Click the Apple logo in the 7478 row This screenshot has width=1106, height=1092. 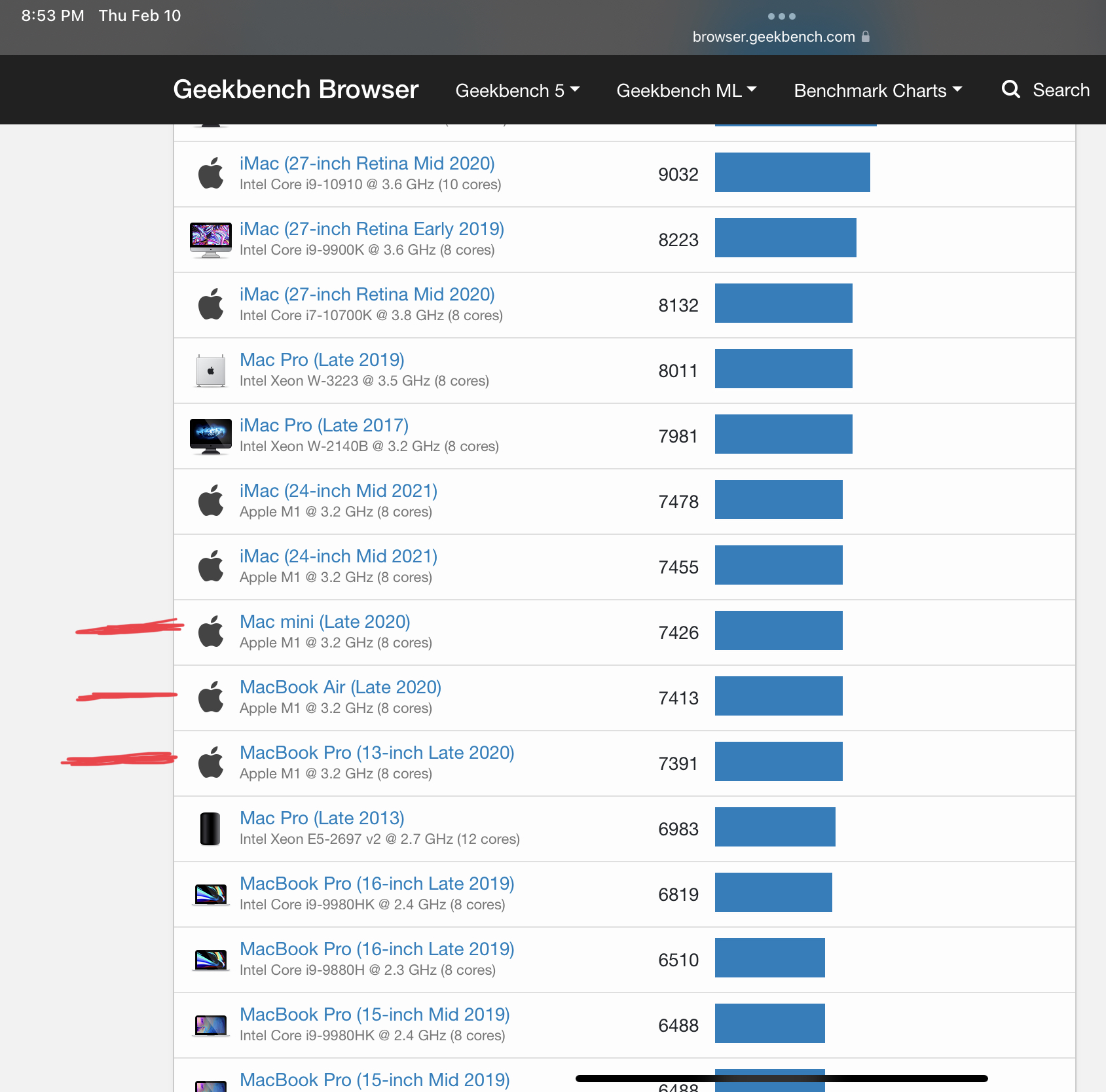211,501
